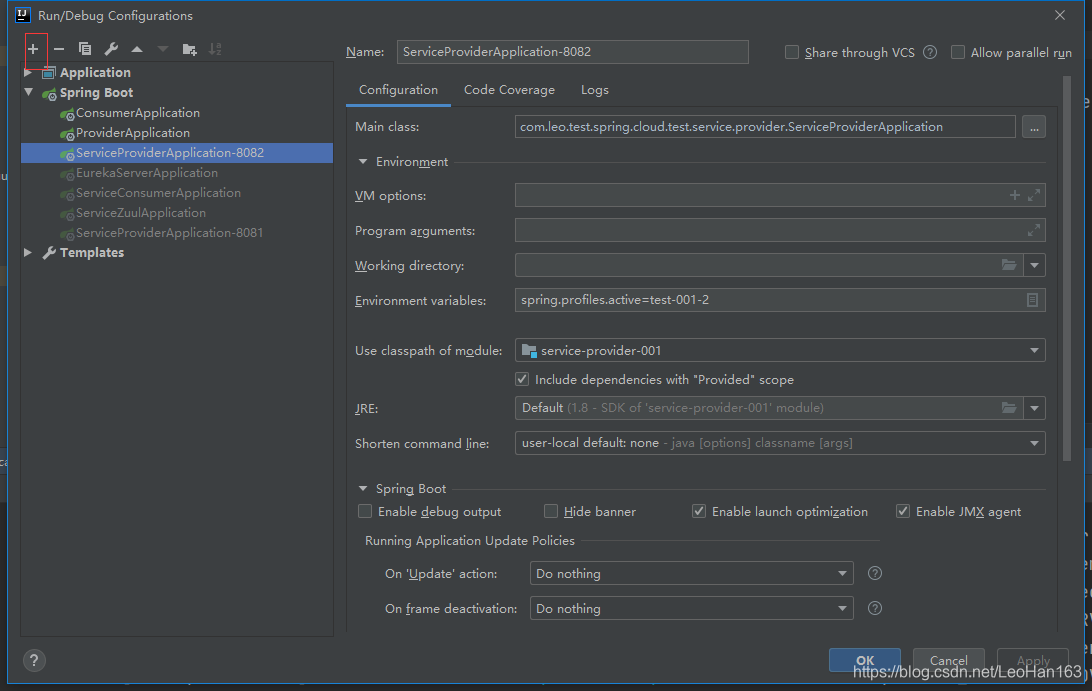Enable Allow parallel run checkbox
This screenshot has height=691, width=1092.
click(958, 52)
